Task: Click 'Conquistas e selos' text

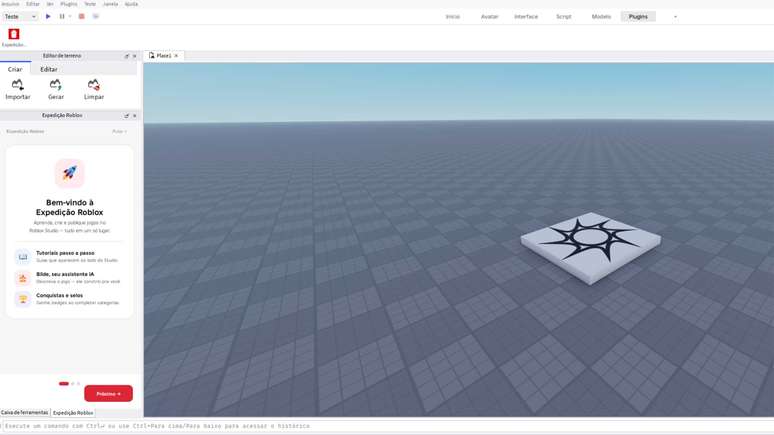Action: click(x=59, y=295)
